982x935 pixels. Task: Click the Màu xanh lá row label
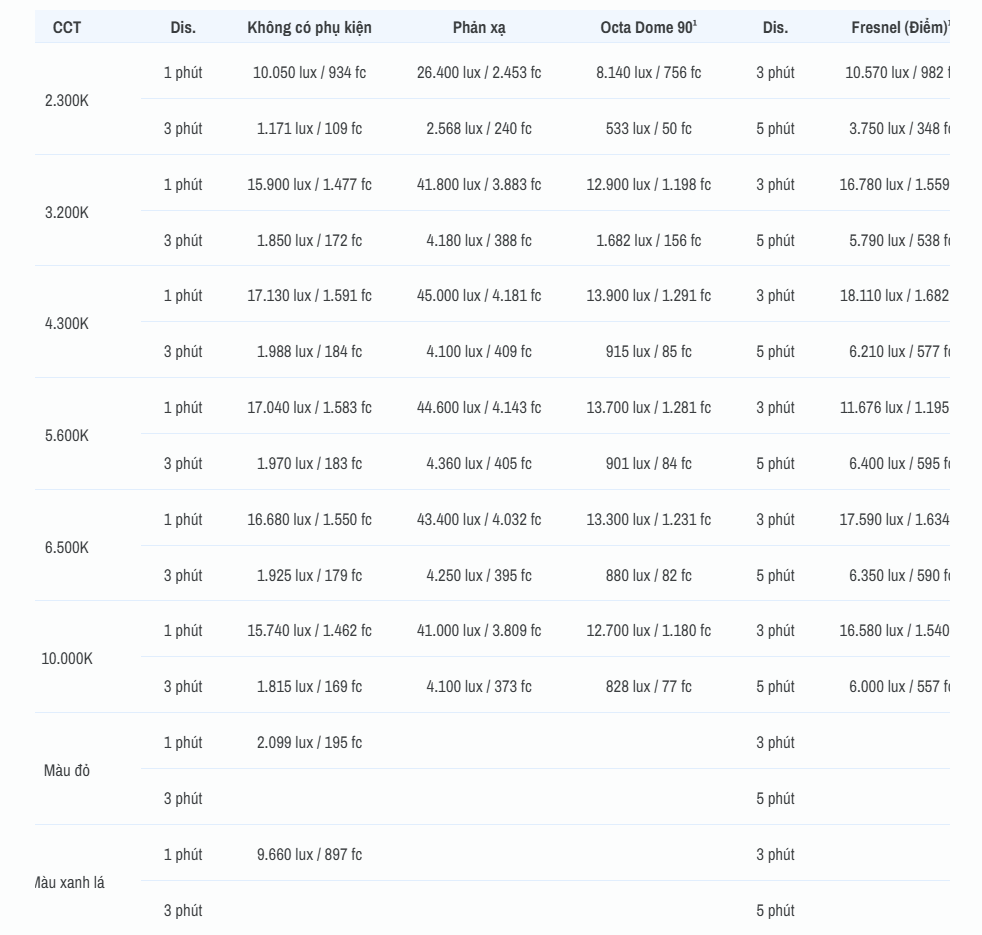tap(69, 882)
